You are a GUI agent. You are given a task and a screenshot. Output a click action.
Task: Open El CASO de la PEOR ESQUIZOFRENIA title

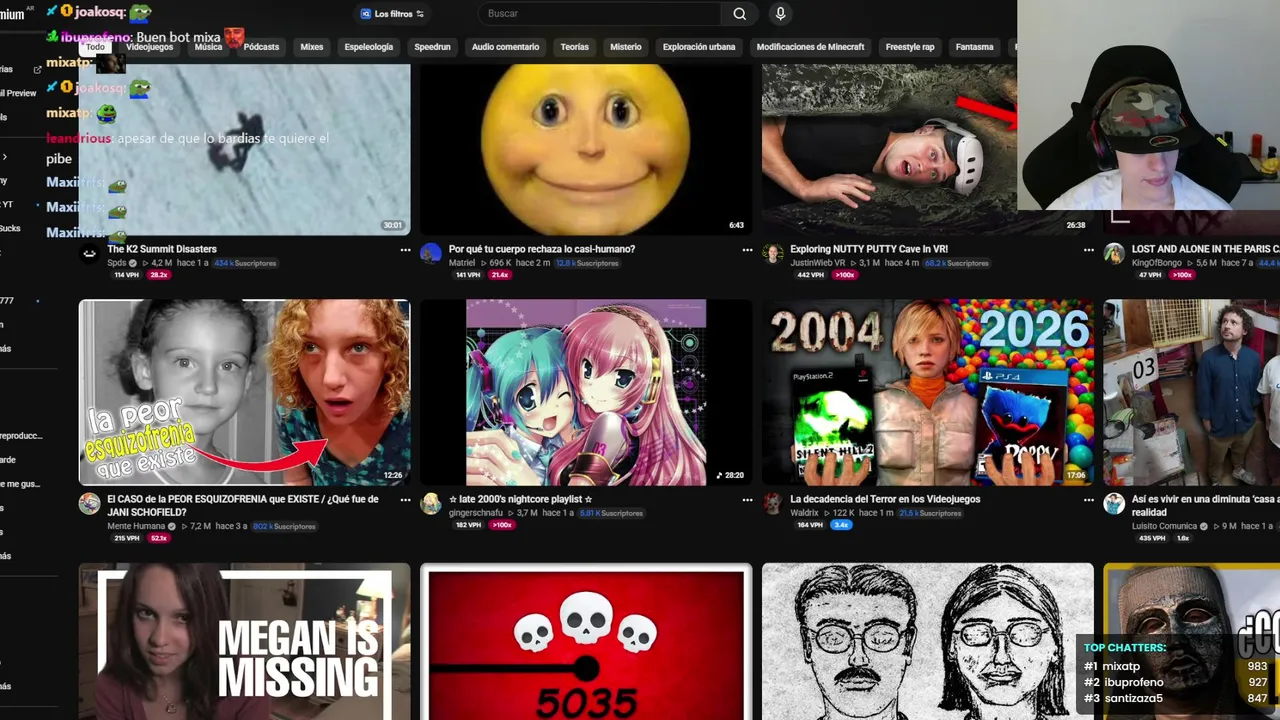coord(243,505)
